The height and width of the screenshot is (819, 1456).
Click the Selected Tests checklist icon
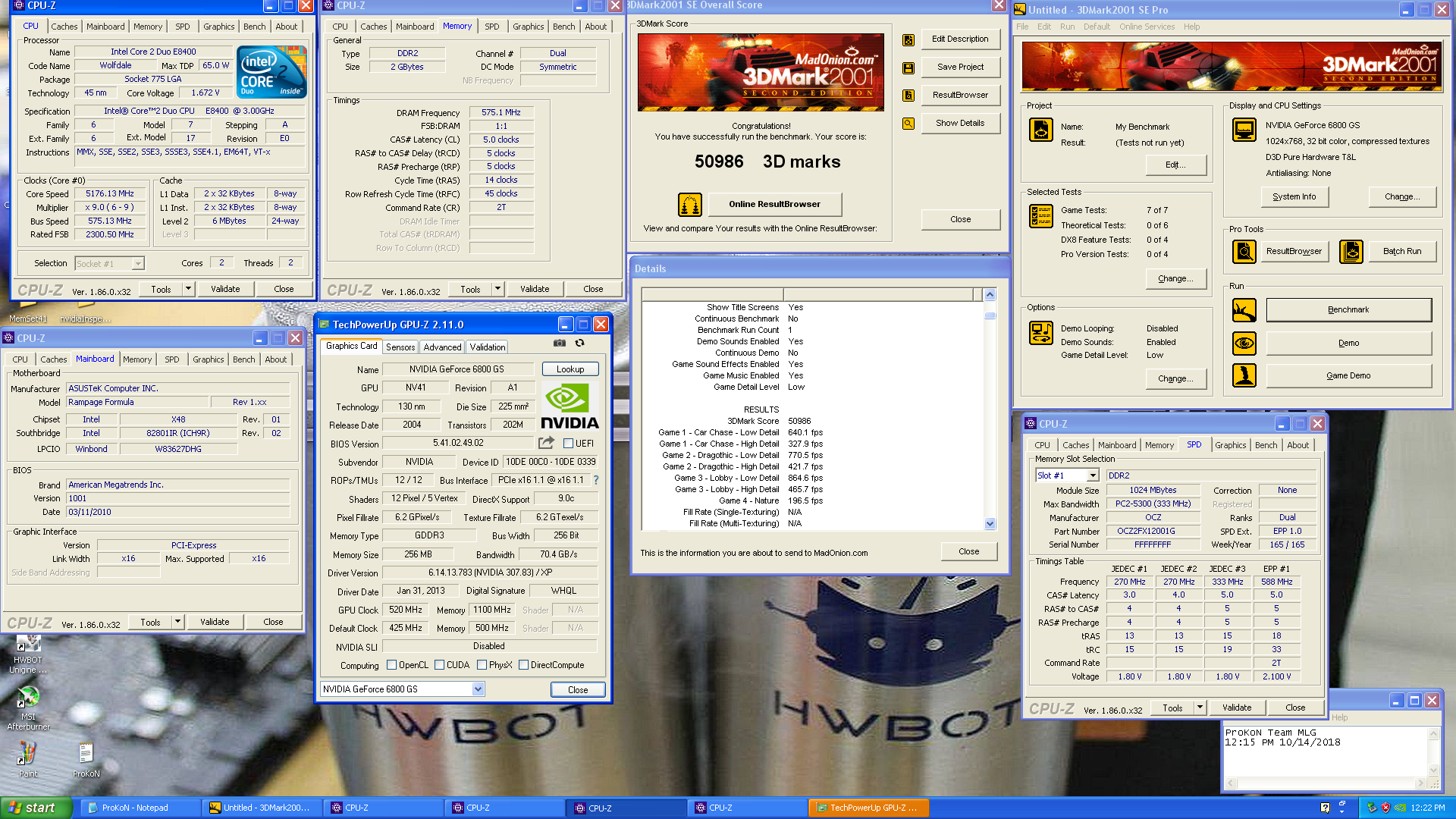coord(1040,216)
